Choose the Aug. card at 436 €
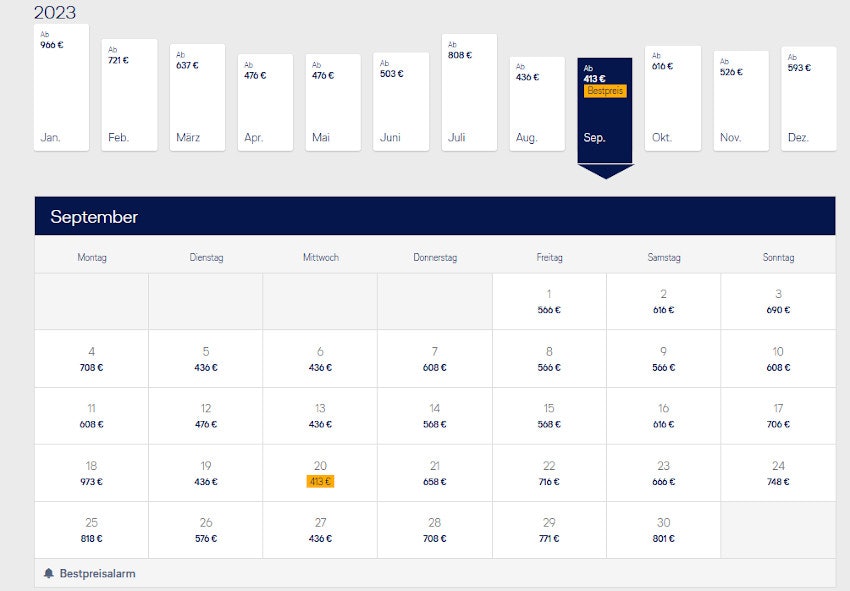 (x=537, y=104)
